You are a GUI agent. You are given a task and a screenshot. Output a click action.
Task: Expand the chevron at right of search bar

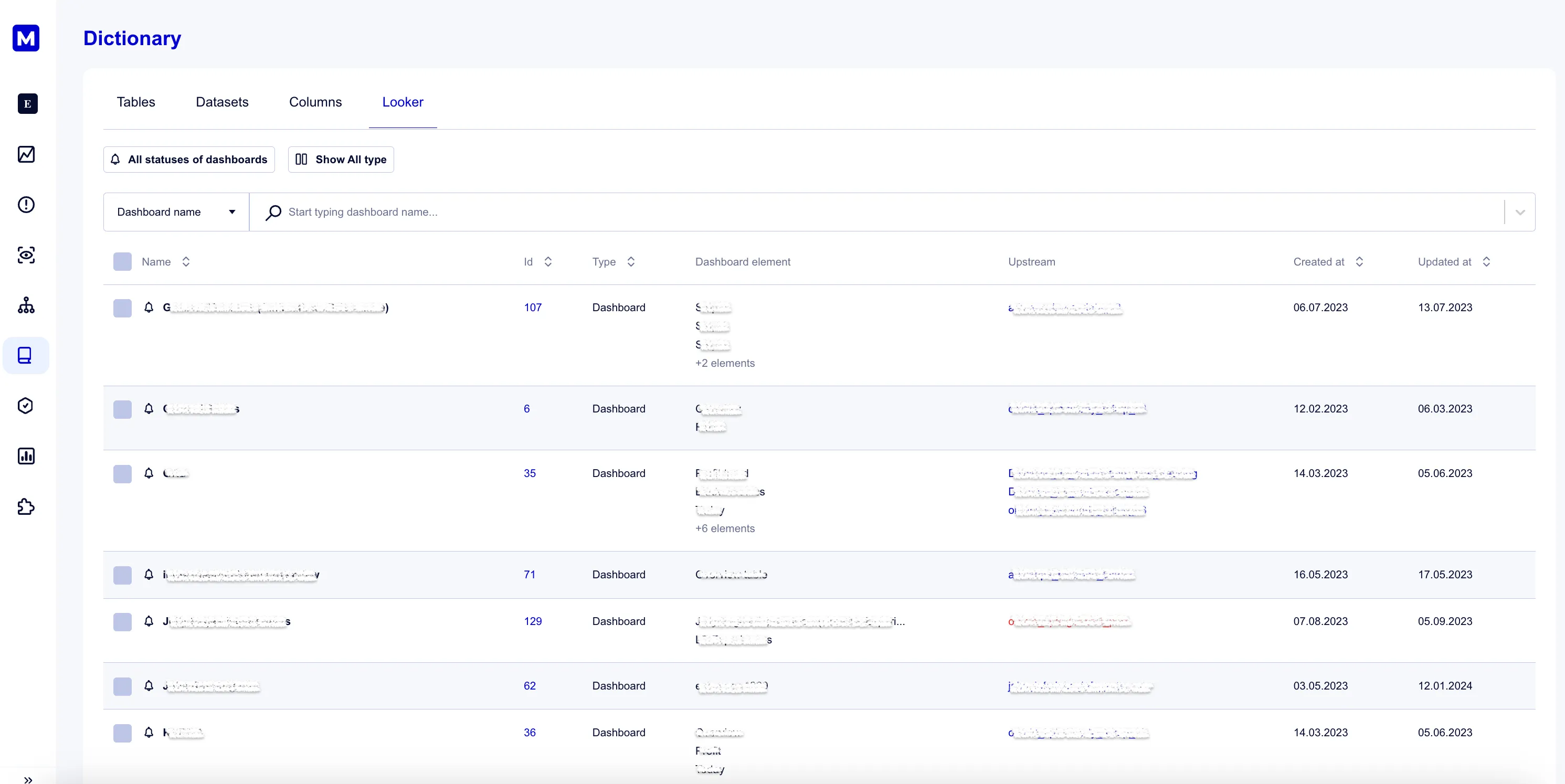pyautogui.click(x=1520, y=212)
